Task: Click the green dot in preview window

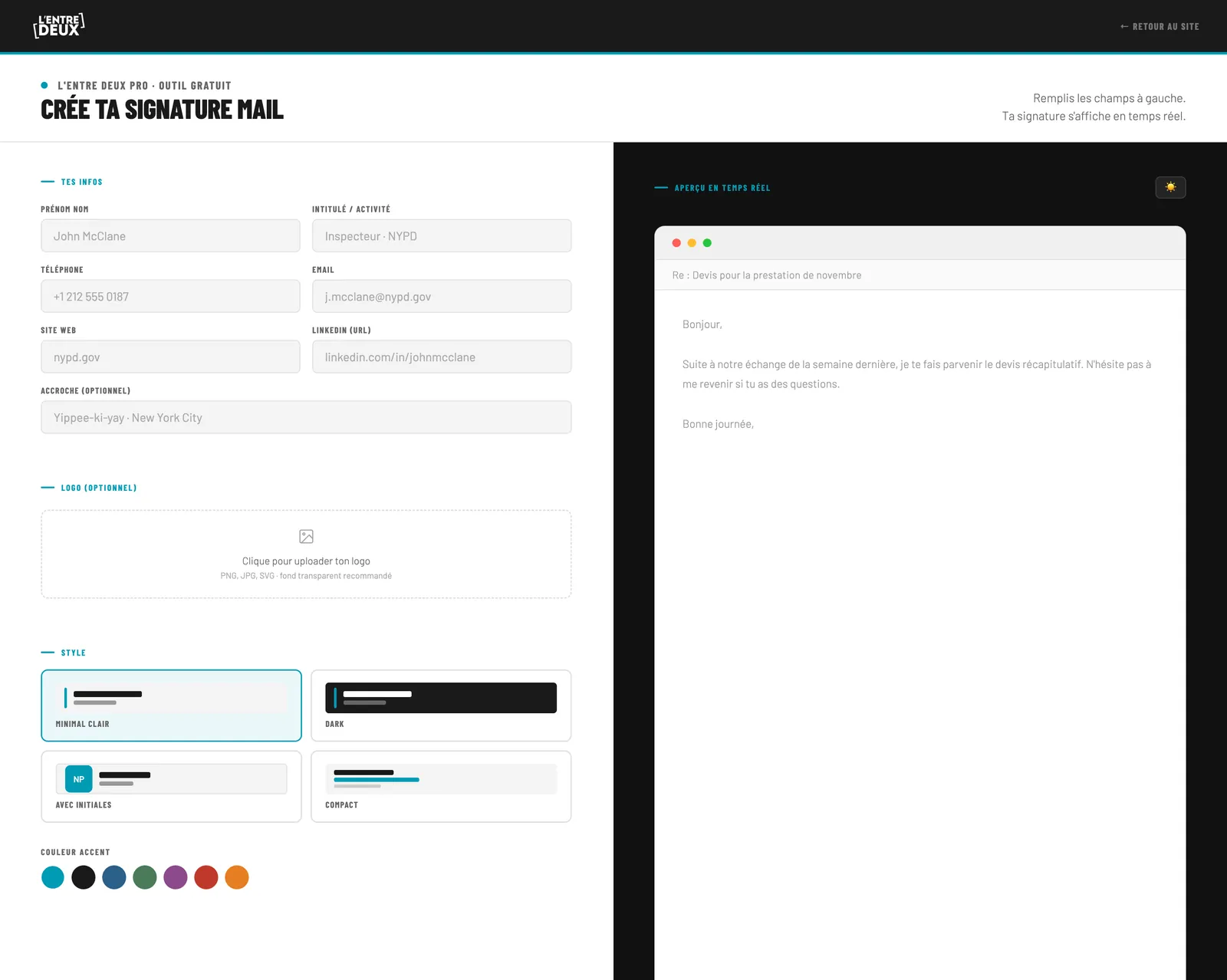Action: click(707, 243)
